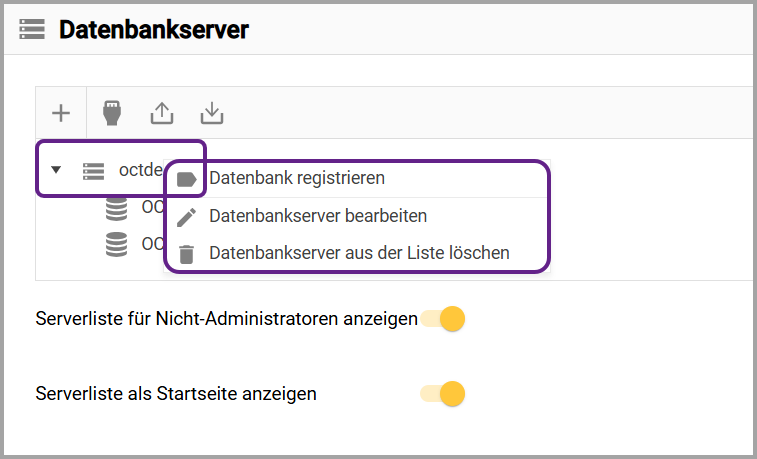The height and width of the screenshot is (459, 757).
Task: Click the download arrow icon in the toolbar
Action: click(x=211, y=113)
